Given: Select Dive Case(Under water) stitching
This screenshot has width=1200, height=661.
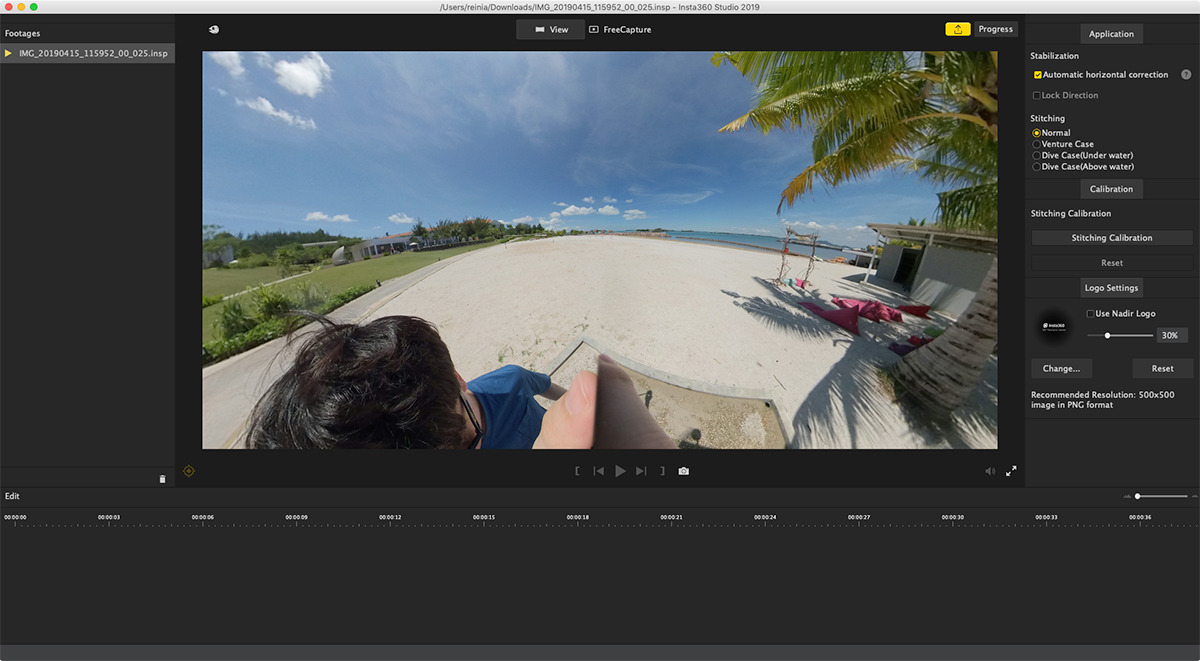Looking at the screenshot, I should click(1036, 156).
